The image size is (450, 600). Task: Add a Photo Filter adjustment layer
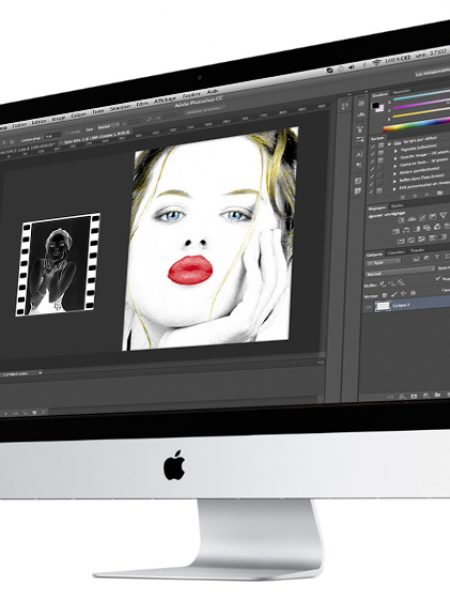[426, 228]
